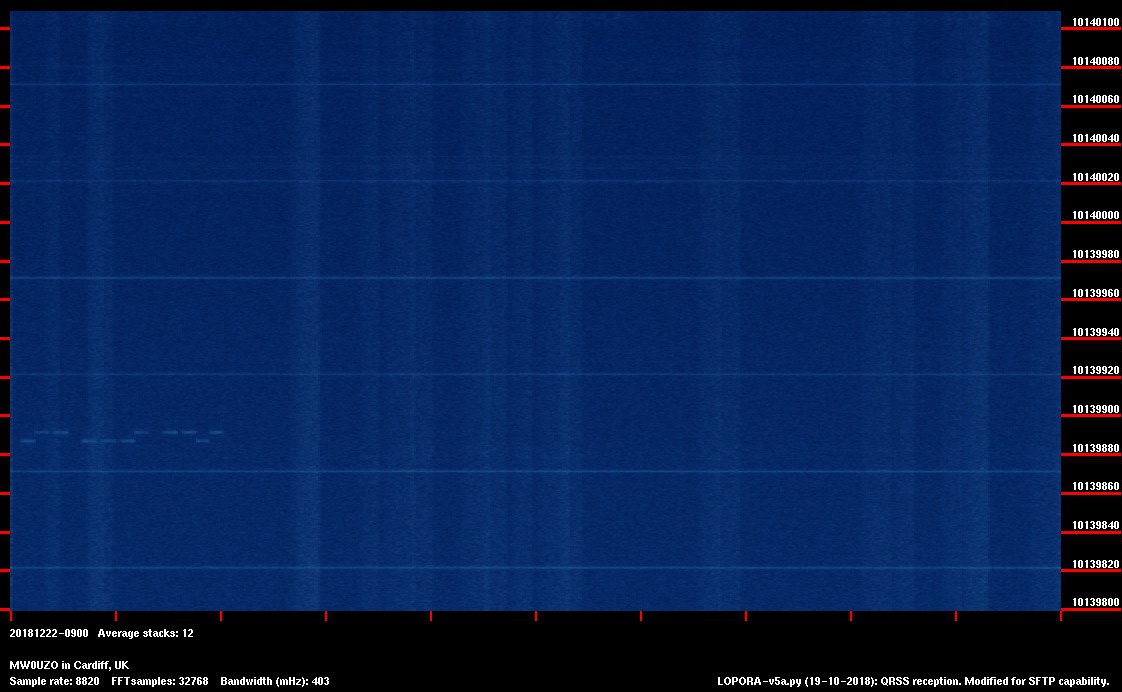
Task: Click the 10139800 frequency label
Action: click(1095, 603)
